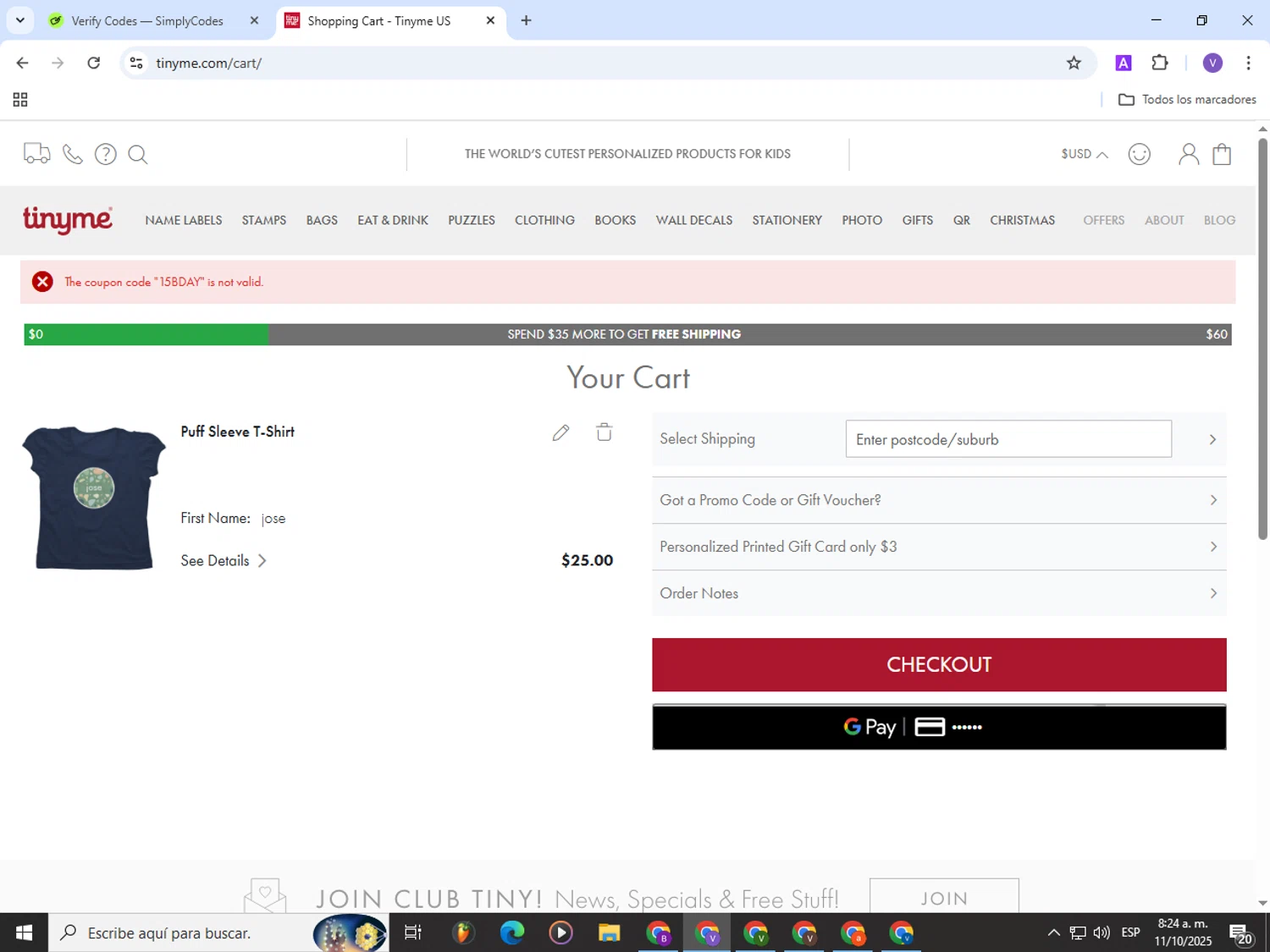
Task: Open Task View in the taskbar
Action: click(413, 933)
